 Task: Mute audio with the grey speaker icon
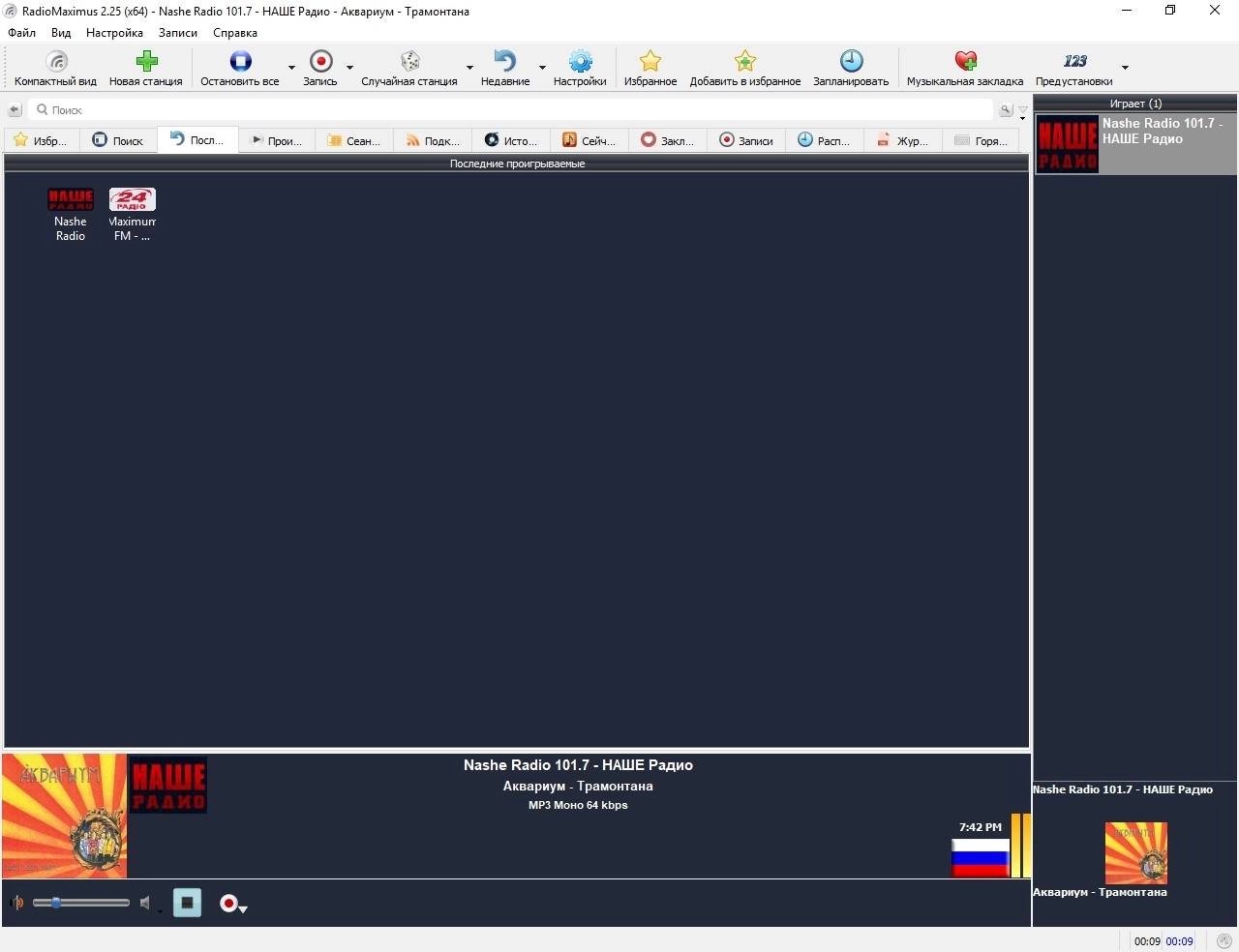coord(145,903)
